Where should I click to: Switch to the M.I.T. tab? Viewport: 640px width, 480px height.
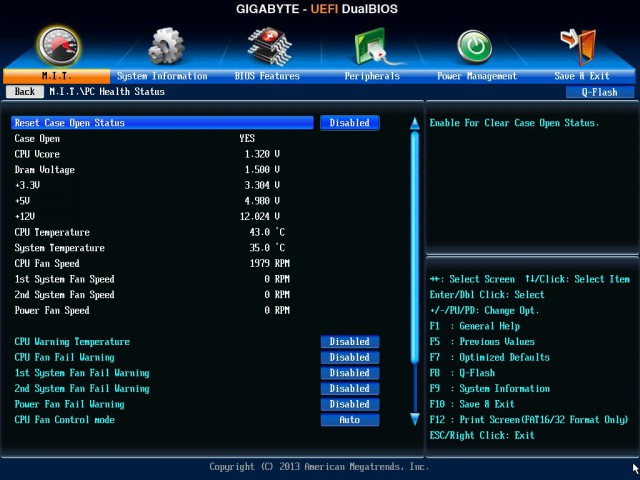(56, 76)
